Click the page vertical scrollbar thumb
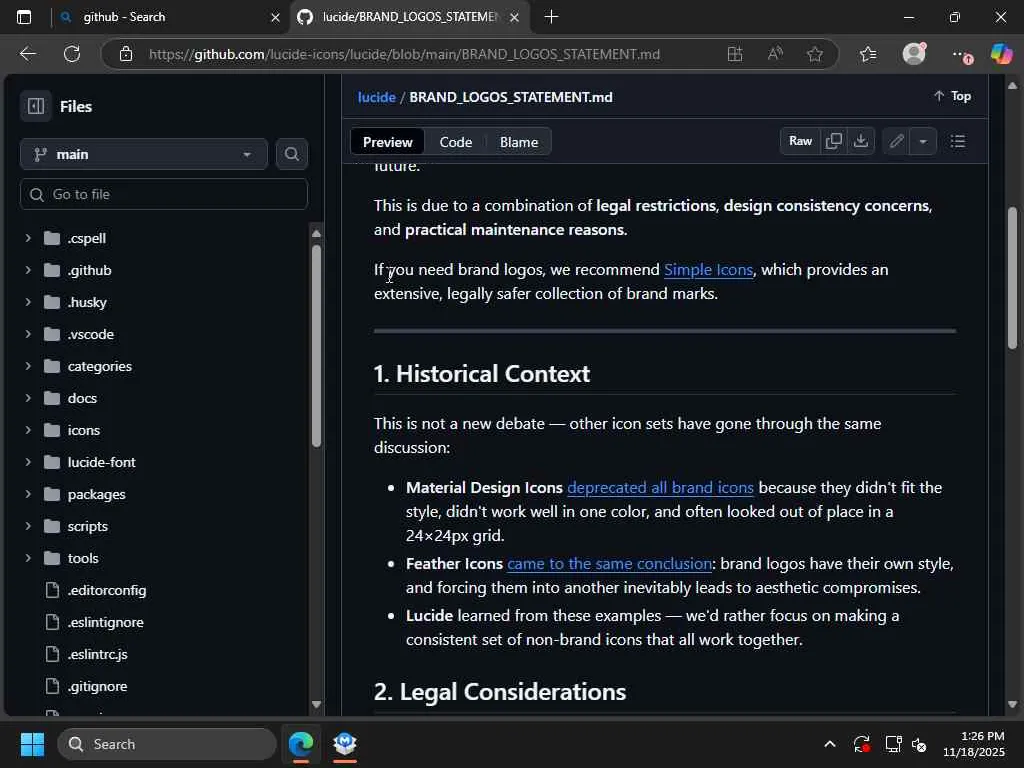The width and height of the screenshot is (1024, 768). tap(1012, 278)
